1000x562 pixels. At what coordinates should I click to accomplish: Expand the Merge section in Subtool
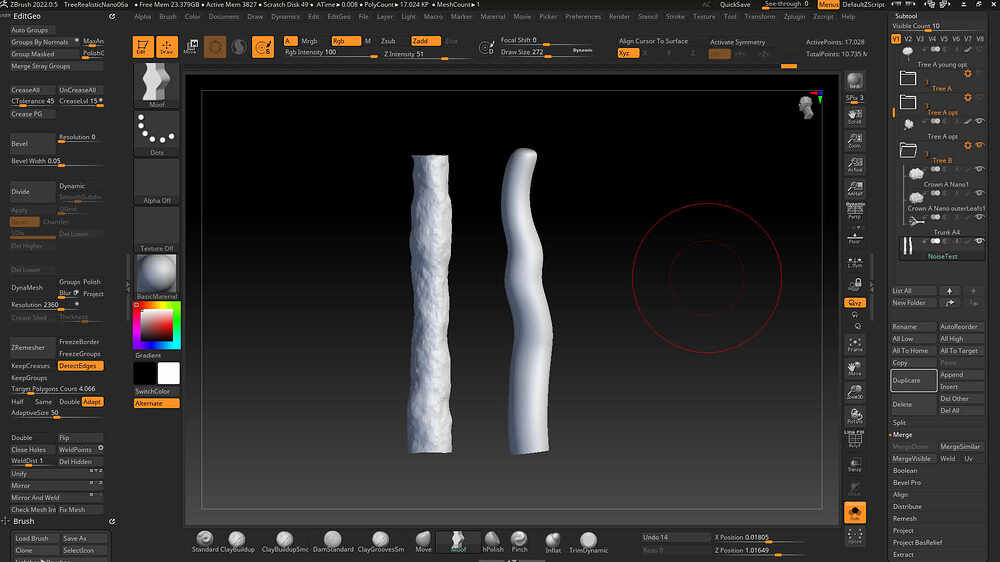pos(902,434)
